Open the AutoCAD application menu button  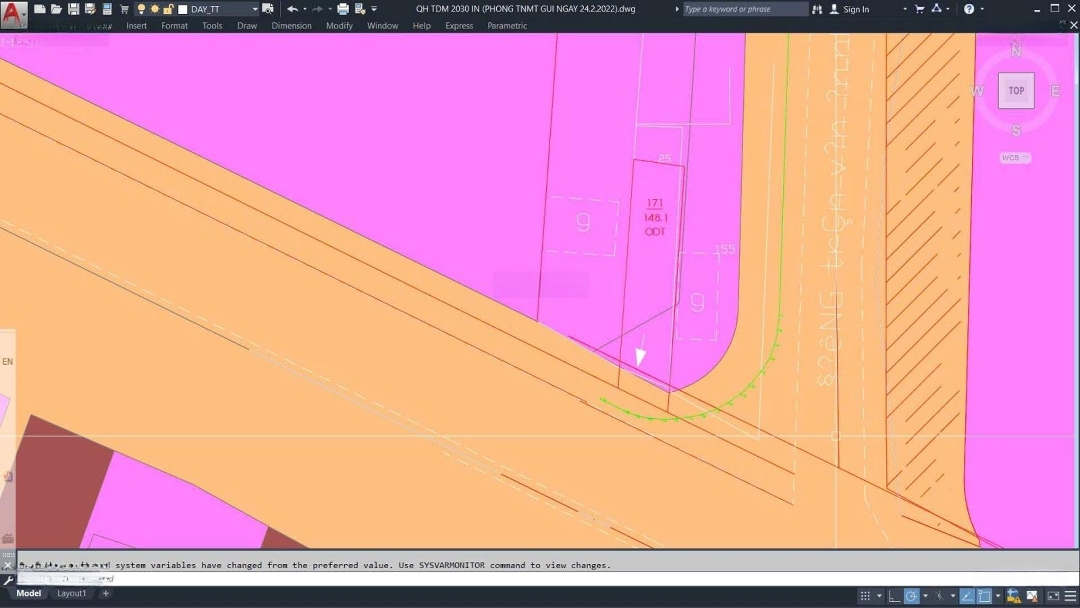[14, 14]
